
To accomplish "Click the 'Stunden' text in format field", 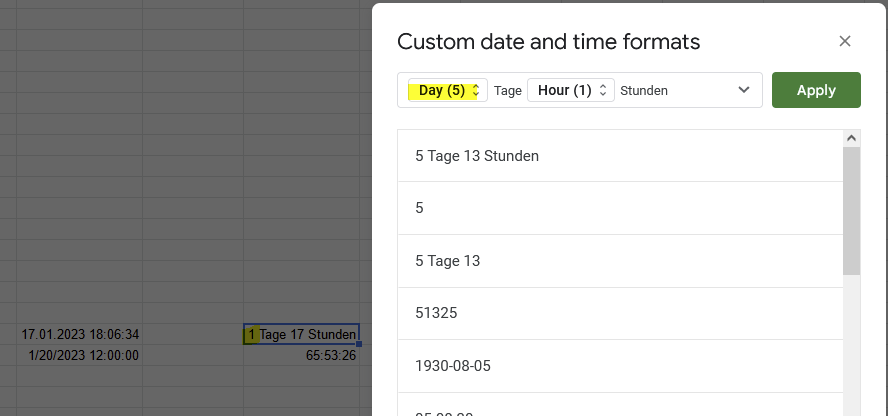I will pyautogui.click(x=644, y=90).
